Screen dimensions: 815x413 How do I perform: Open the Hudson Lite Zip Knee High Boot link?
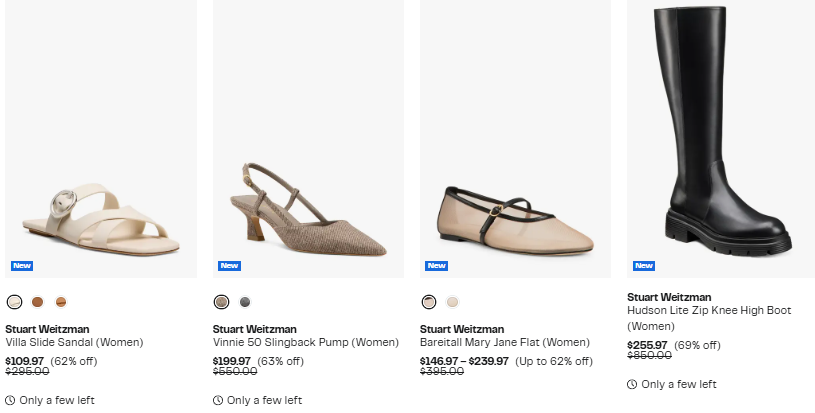pos(708,311)
